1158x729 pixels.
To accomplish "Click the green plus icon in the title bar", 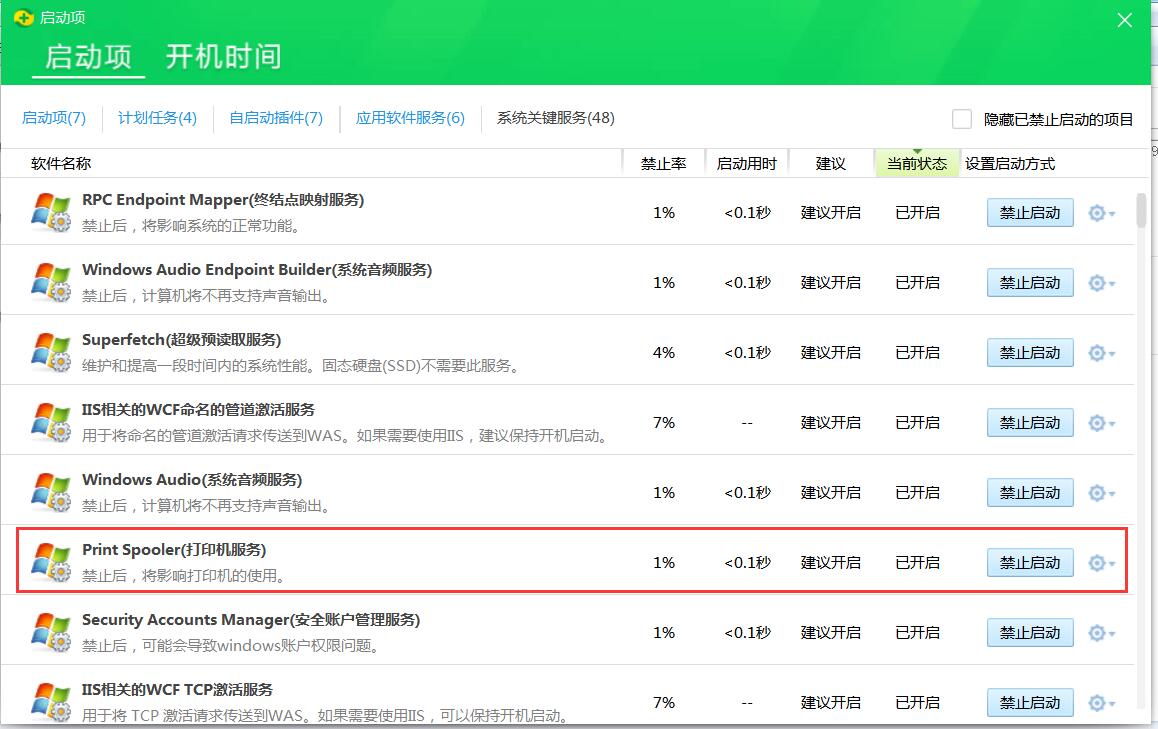I will (x=23, y=17).
